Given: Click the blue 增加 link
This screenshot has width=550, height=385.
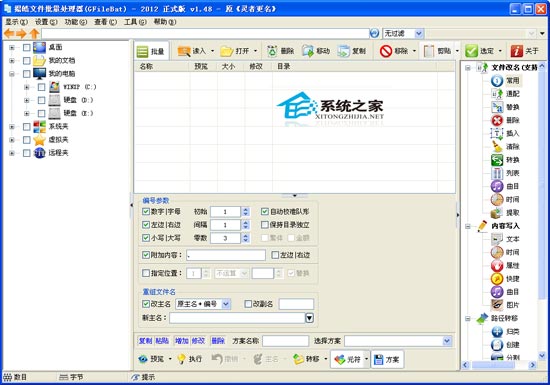Looking at the screenshot, I should [182, 341].
